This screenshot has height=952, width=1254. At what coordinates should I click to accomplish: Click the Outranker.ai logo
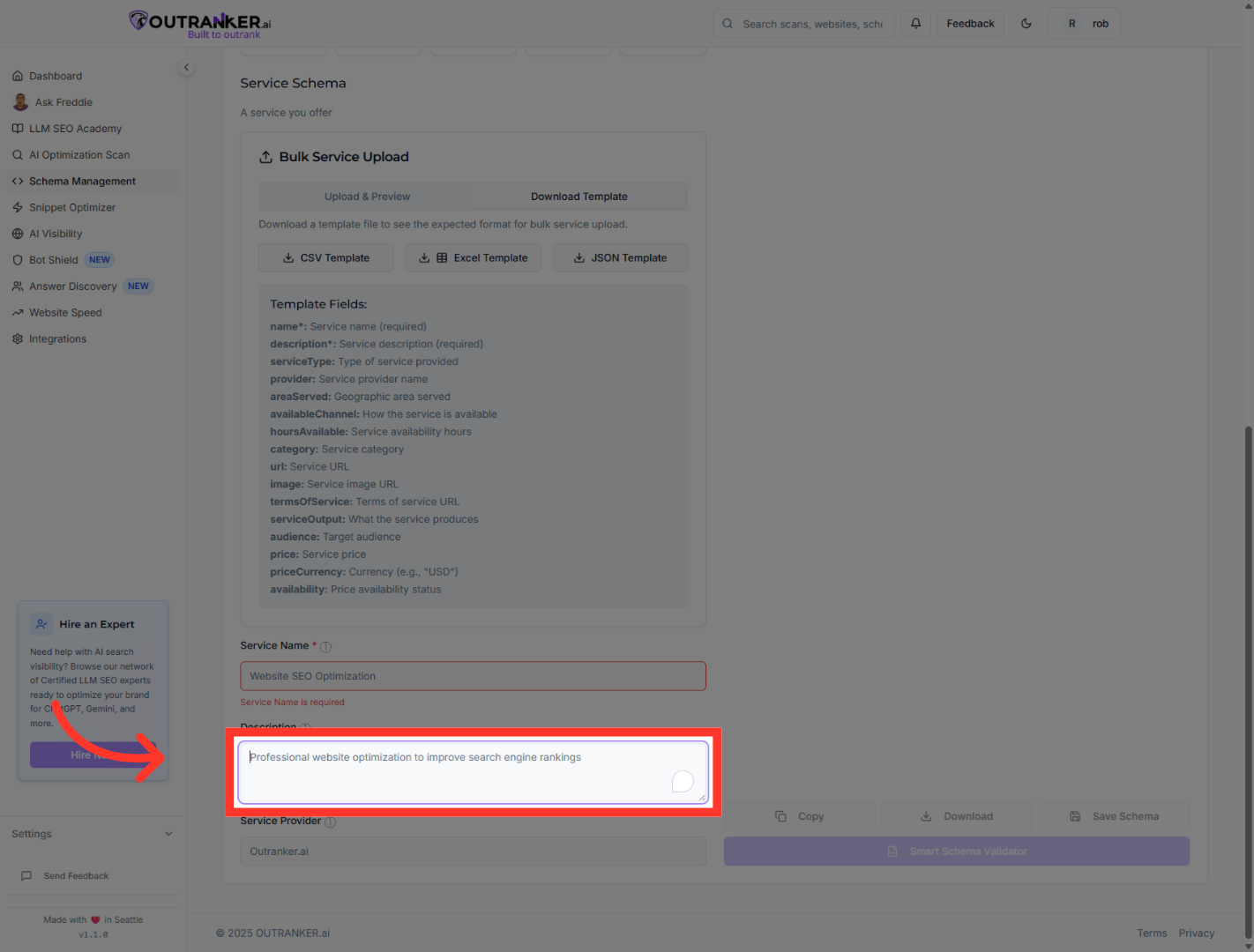(200, 24)
